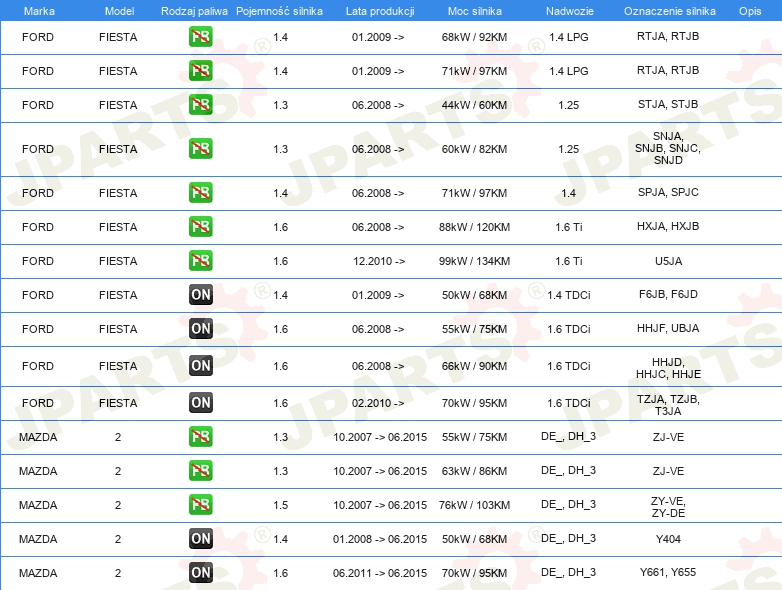The width and height of the screenshot is (782, 590).
Task: Click production date 12.2010 ->
Action: click(379, 261)
